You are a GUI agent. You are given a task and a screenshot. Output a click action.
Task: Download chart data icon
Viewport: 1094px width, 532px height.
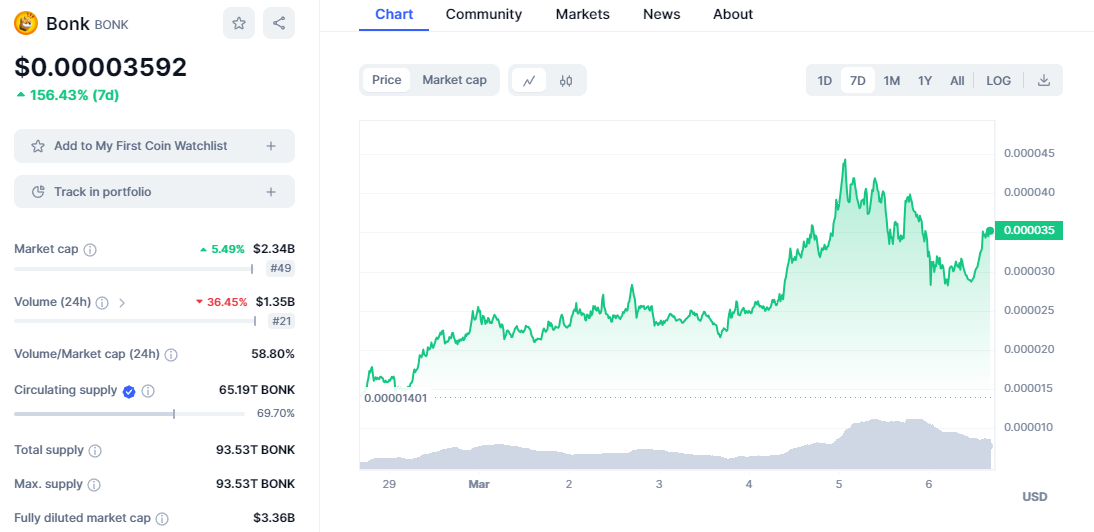1043,80
